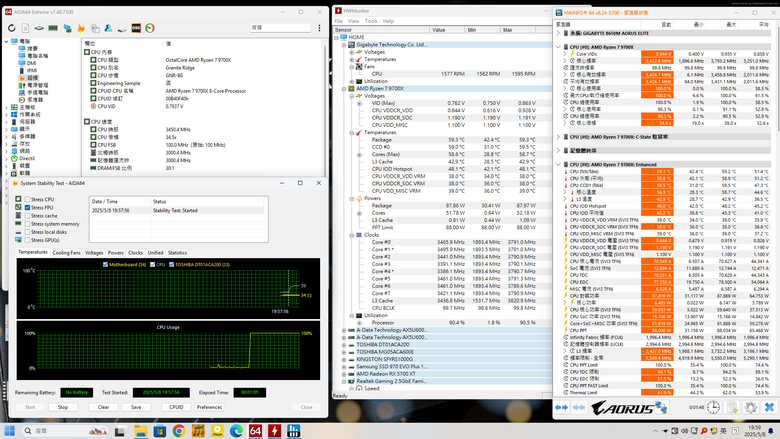Open Google Chrome from taskbar

(179, 431)
